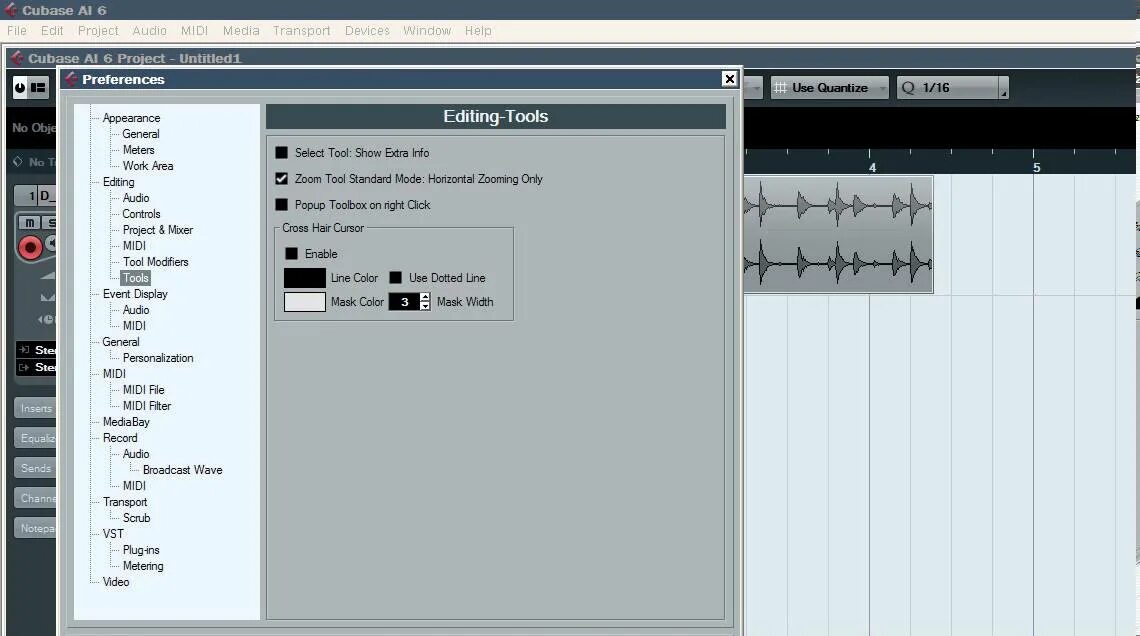The height and width of the screenshot is (636, 1140).
Task: Select Scrub under Transport
Action: click(x=136, y=518)
